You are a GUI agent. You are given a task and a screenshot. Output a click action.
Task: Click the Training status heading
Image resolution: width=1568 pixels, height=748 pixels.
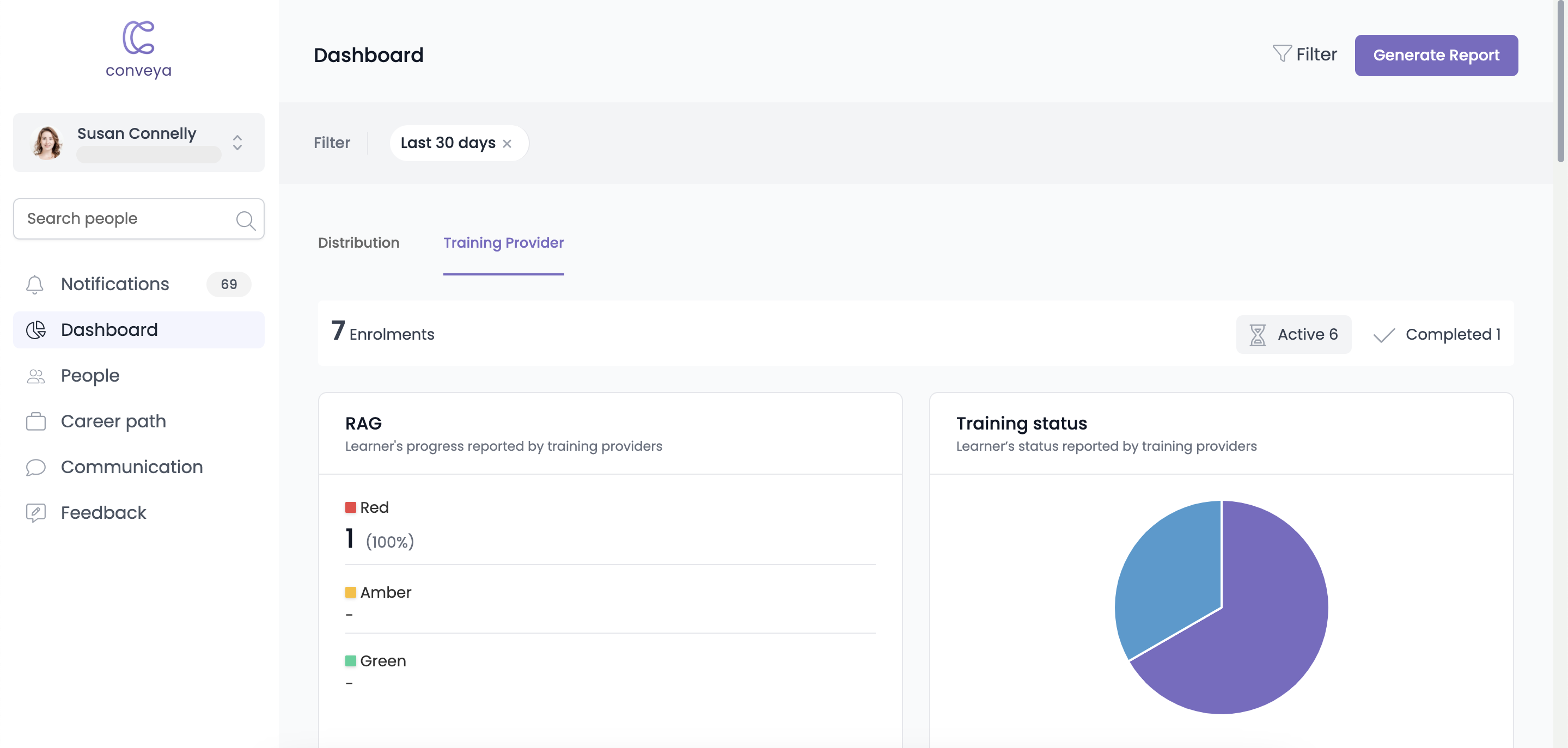(1021, 423)
